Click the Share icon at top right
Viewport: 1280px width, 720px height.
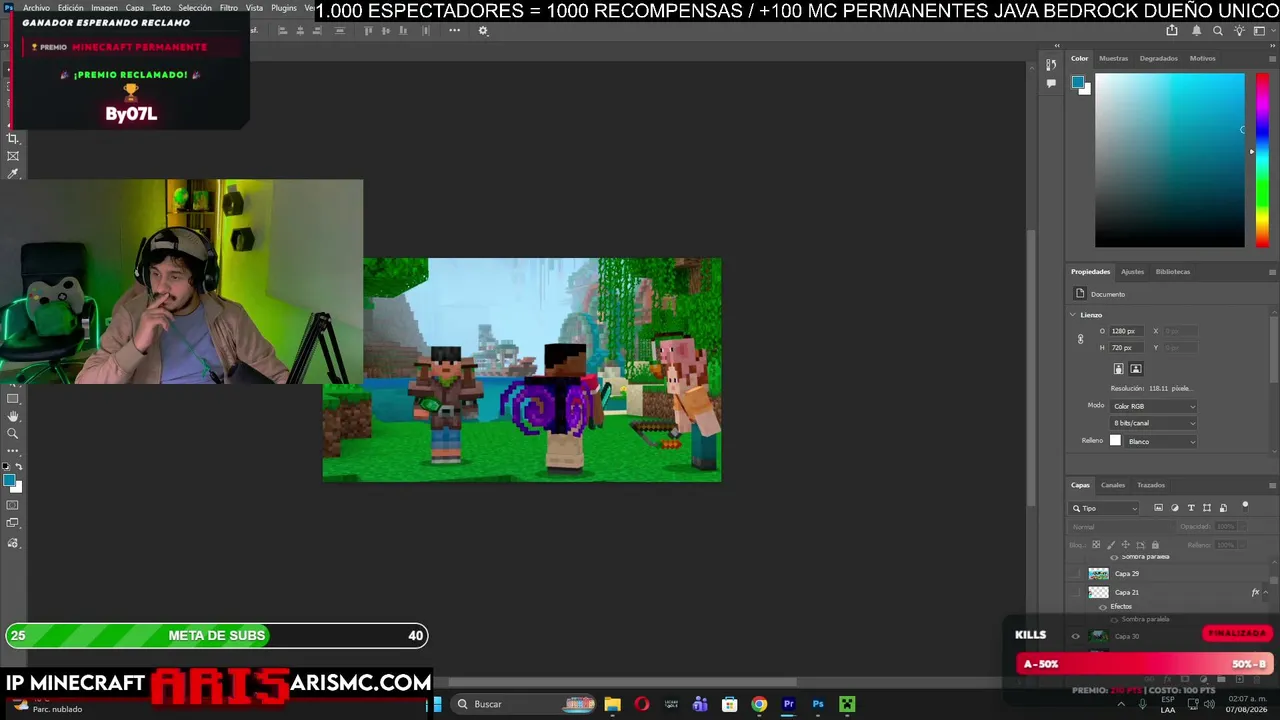[1172, 31]
